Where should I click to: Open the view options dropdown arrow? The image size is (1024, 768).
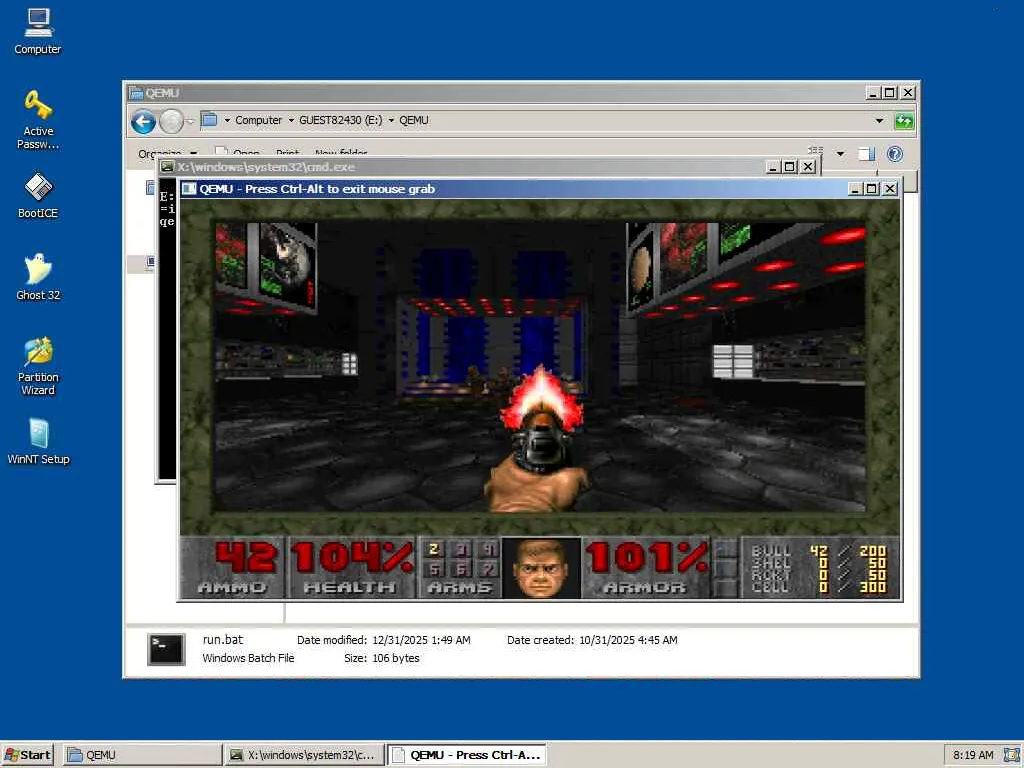pos(840,154)
